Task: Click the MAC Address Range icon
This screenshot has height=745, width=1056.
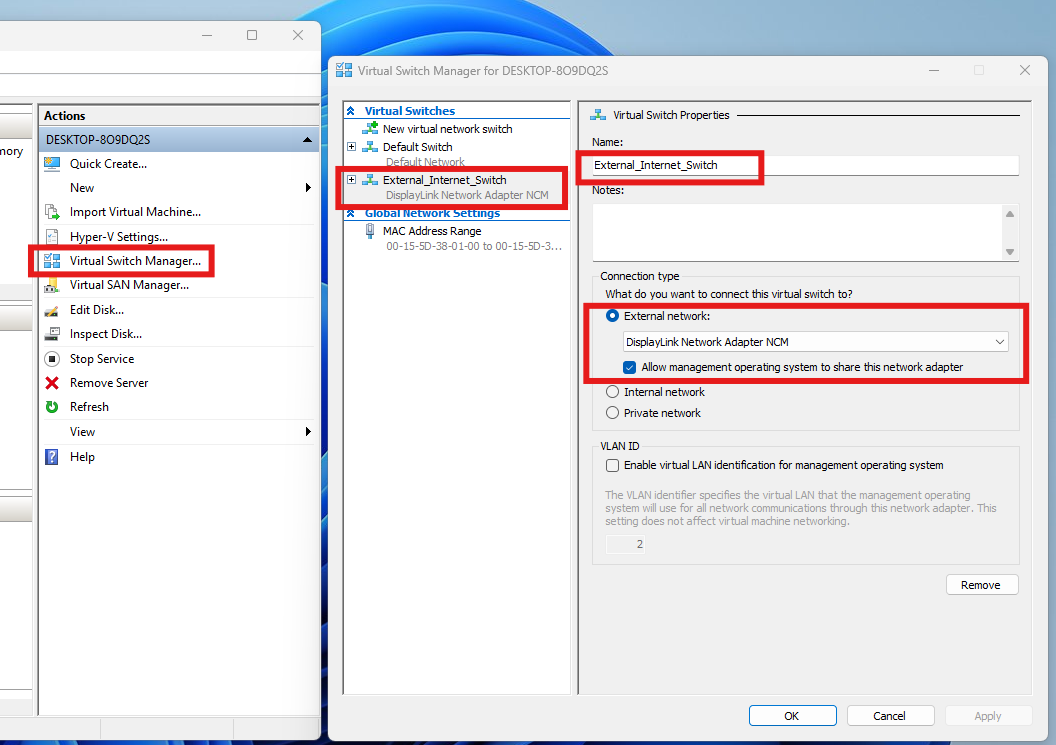Action: click(x=370, y=231)
